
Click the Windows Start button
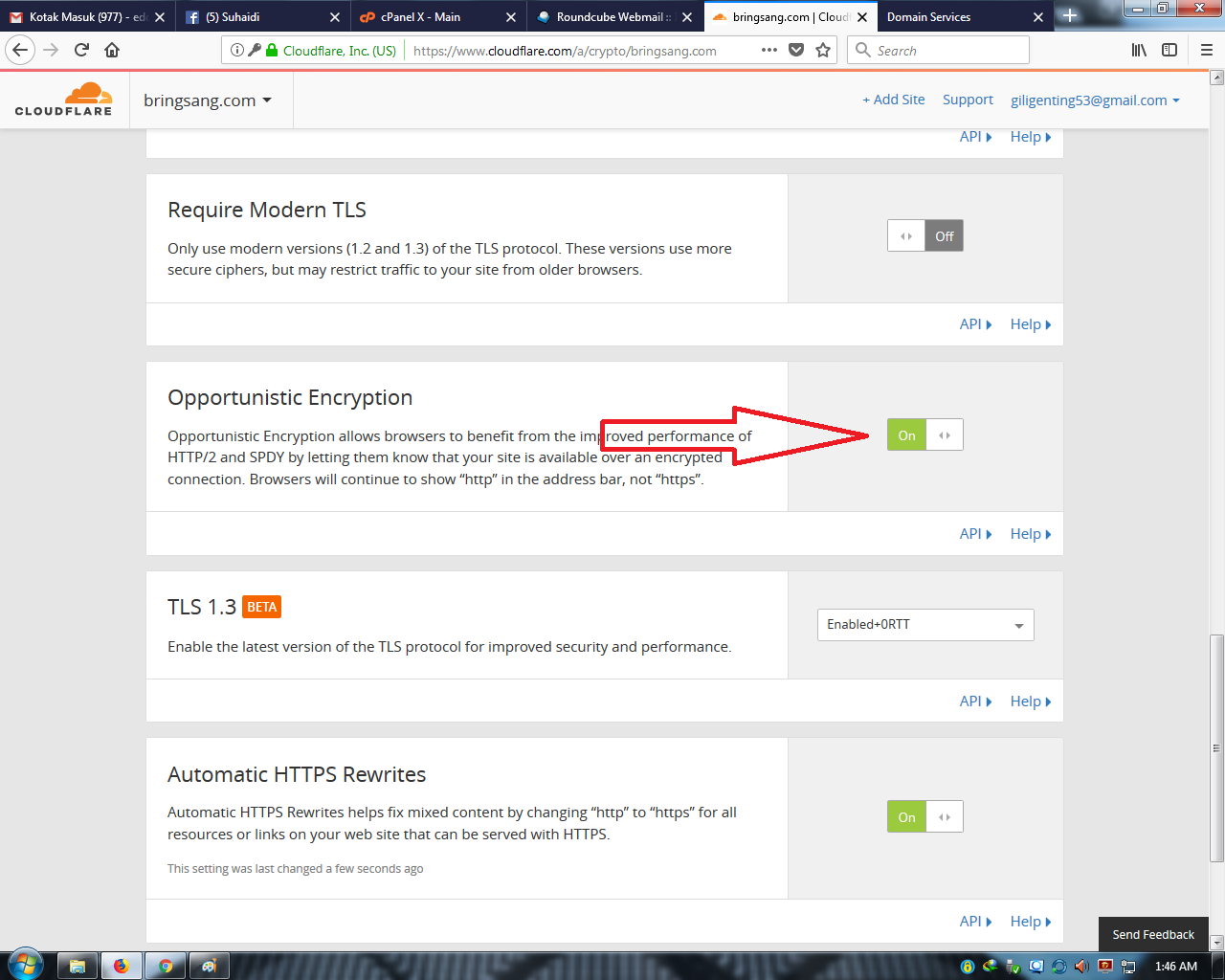click(x=25, y=965)
